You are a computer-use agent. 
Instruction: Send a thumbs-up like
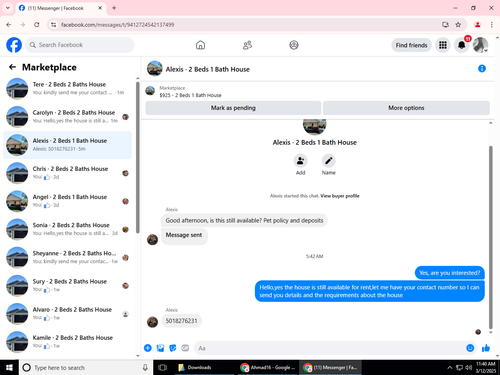[x=486, y=348]
